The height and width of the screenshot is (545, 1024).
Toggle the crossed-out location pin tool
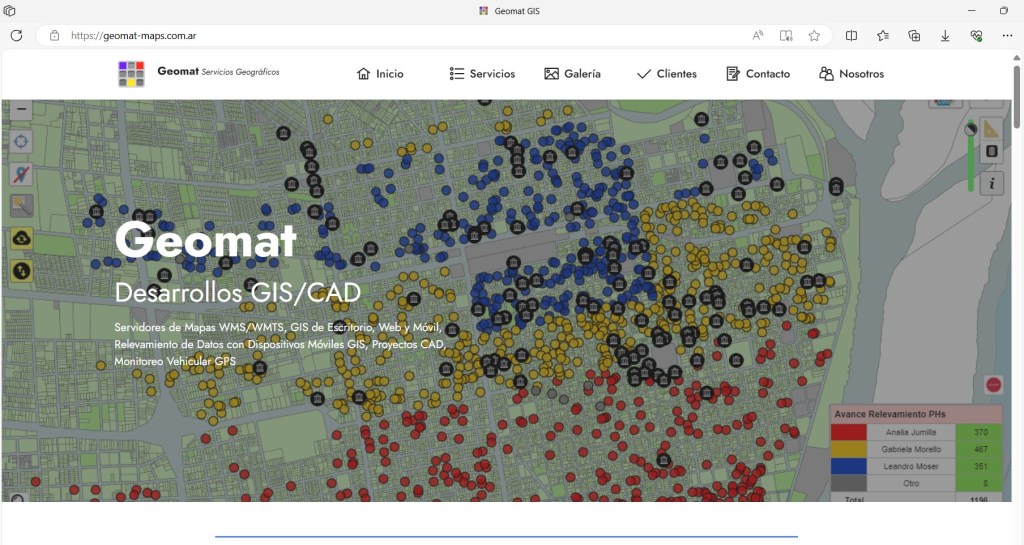(x=21, y=174)
